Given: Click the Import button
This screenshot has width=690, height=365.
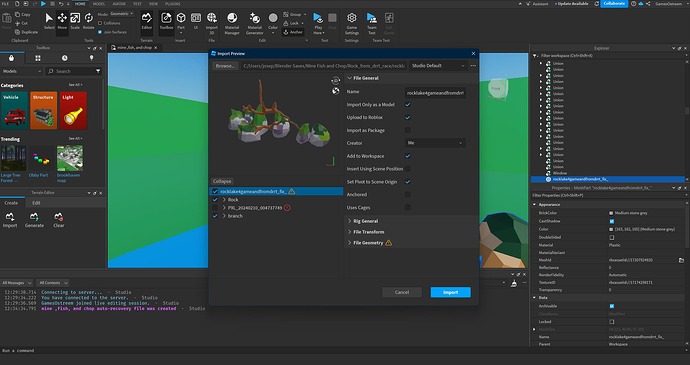Looking at the screenshot, I should point(450,292).
